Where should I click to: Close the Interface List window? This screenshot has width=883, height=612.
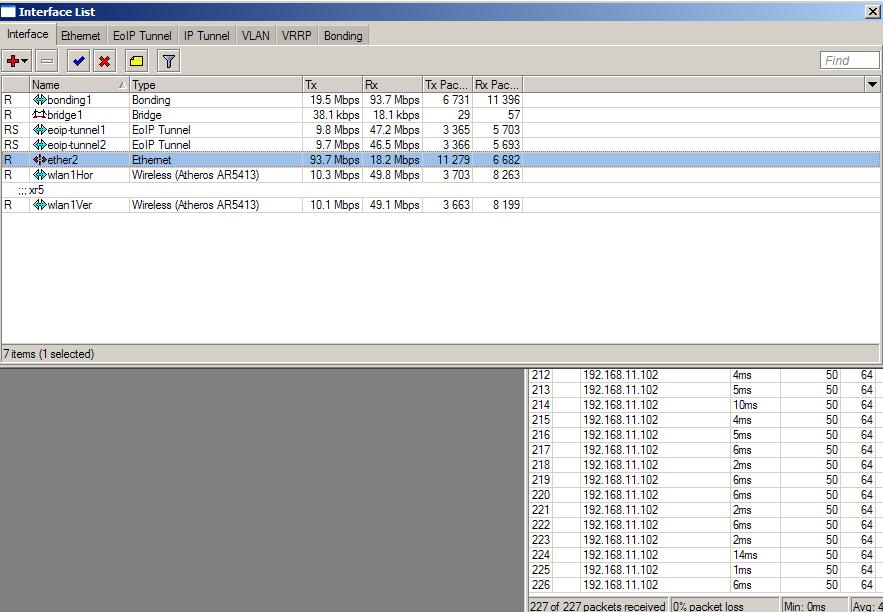(872, 11)
